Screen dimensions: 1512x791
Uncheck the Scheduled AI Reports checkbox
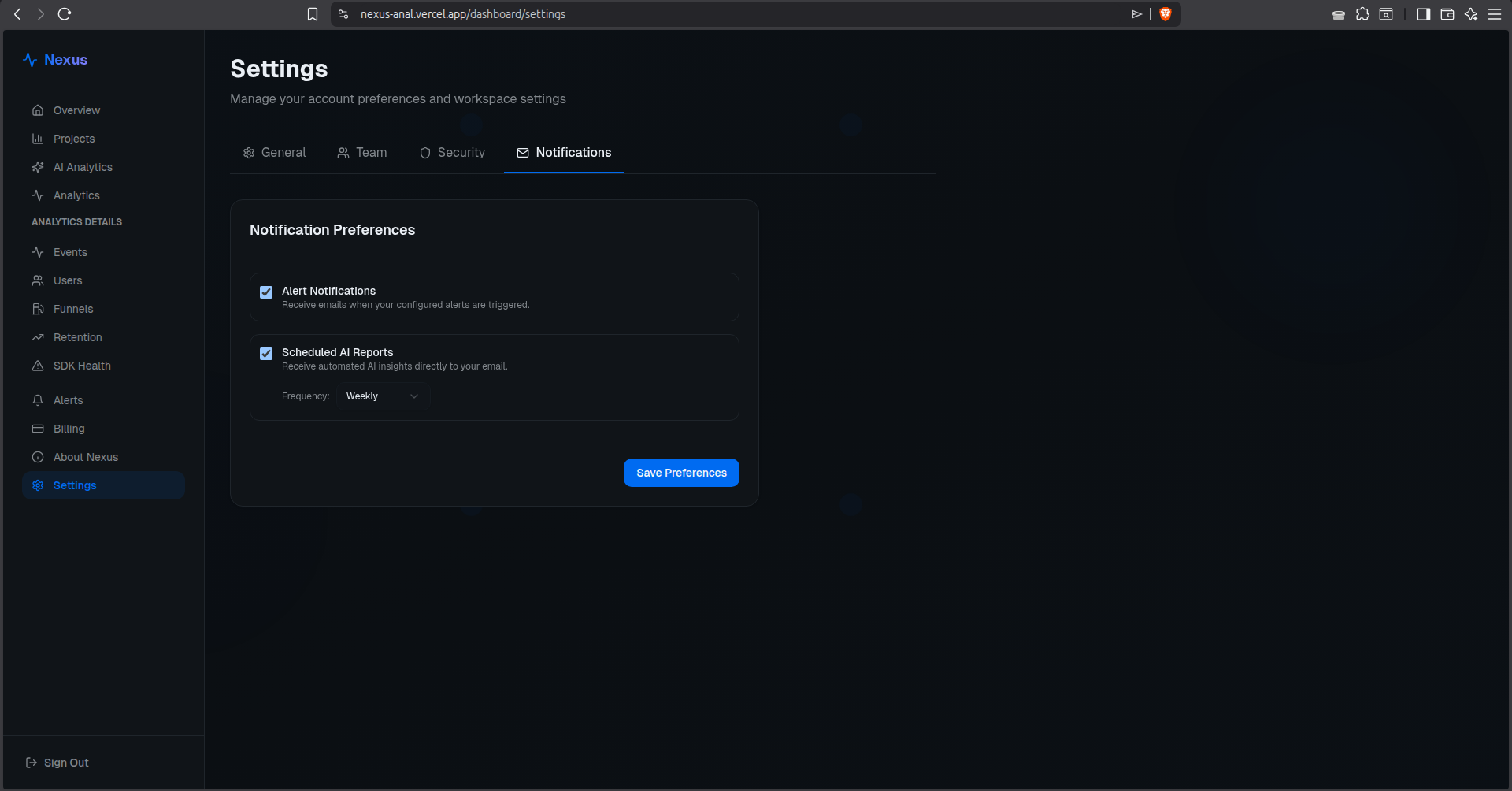click(266, 354)
